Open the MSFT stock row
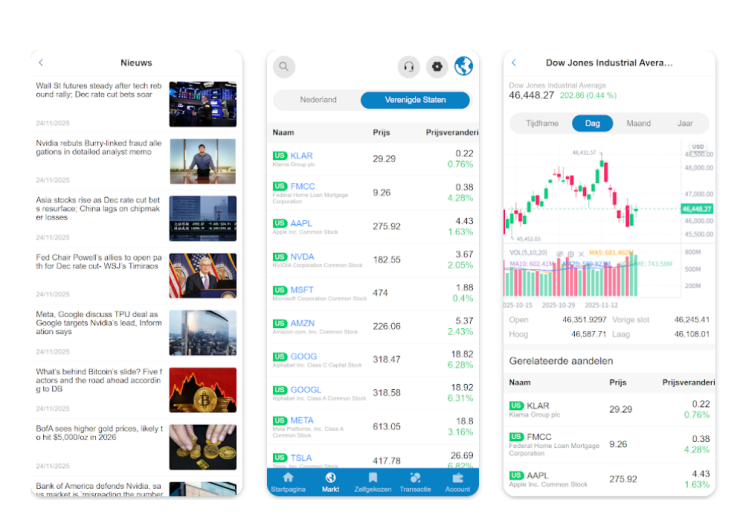Screen dimensions: 743x532 click(x=373, y=293)
